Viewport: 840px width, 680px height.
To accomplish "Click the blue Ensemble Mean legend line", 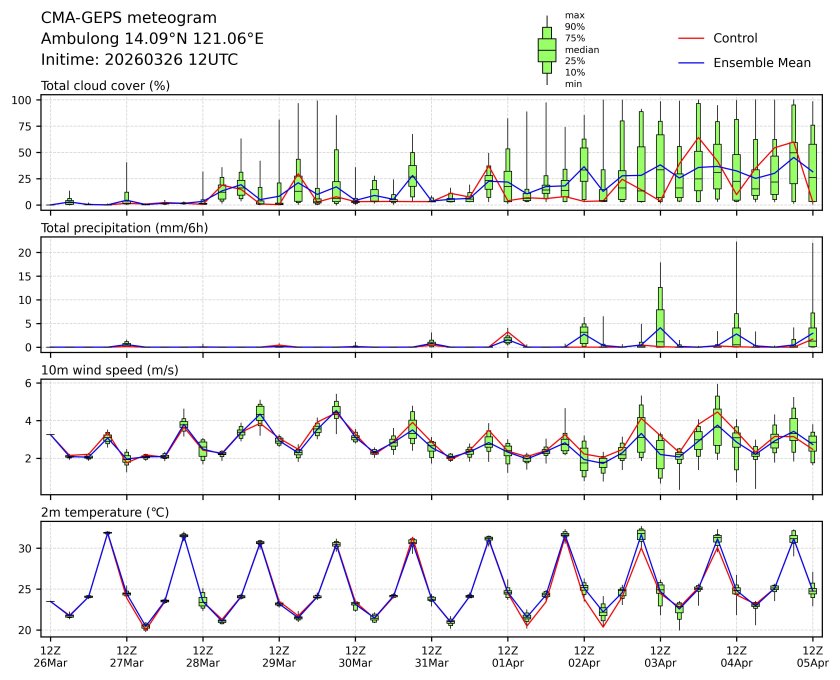I will coord(695,62).
